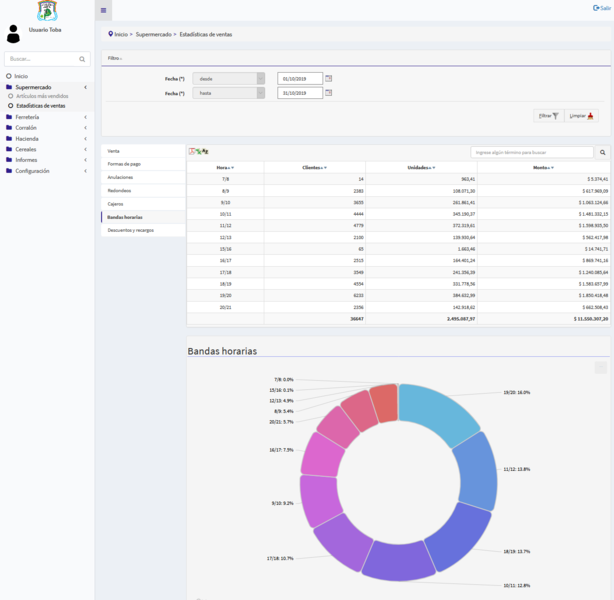Switch to the Formas de pago tab
Viewport: 614px width, 600px height.
124,163
